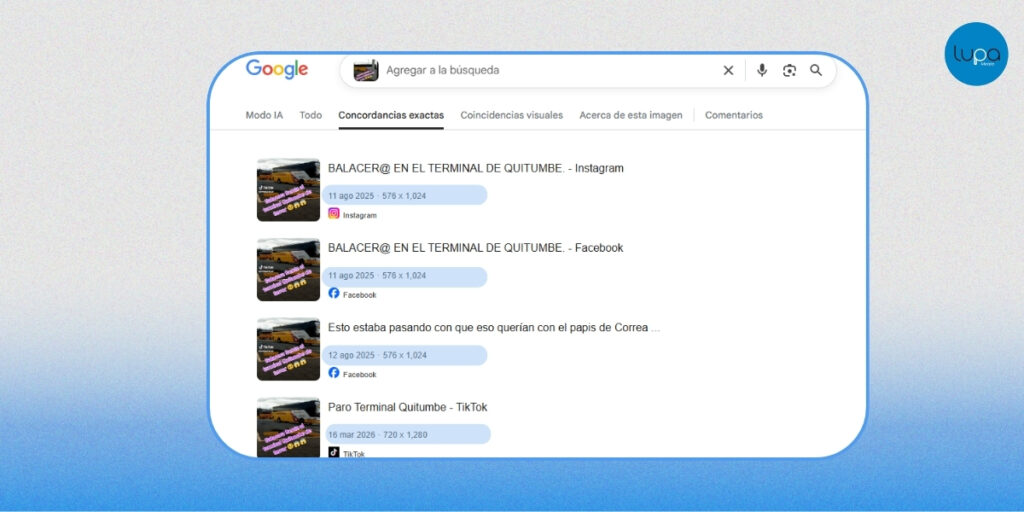The height and width of the screenshot is (512, 1024).
Task: Open Google Lens image search icon
Action: pos(789,70)
